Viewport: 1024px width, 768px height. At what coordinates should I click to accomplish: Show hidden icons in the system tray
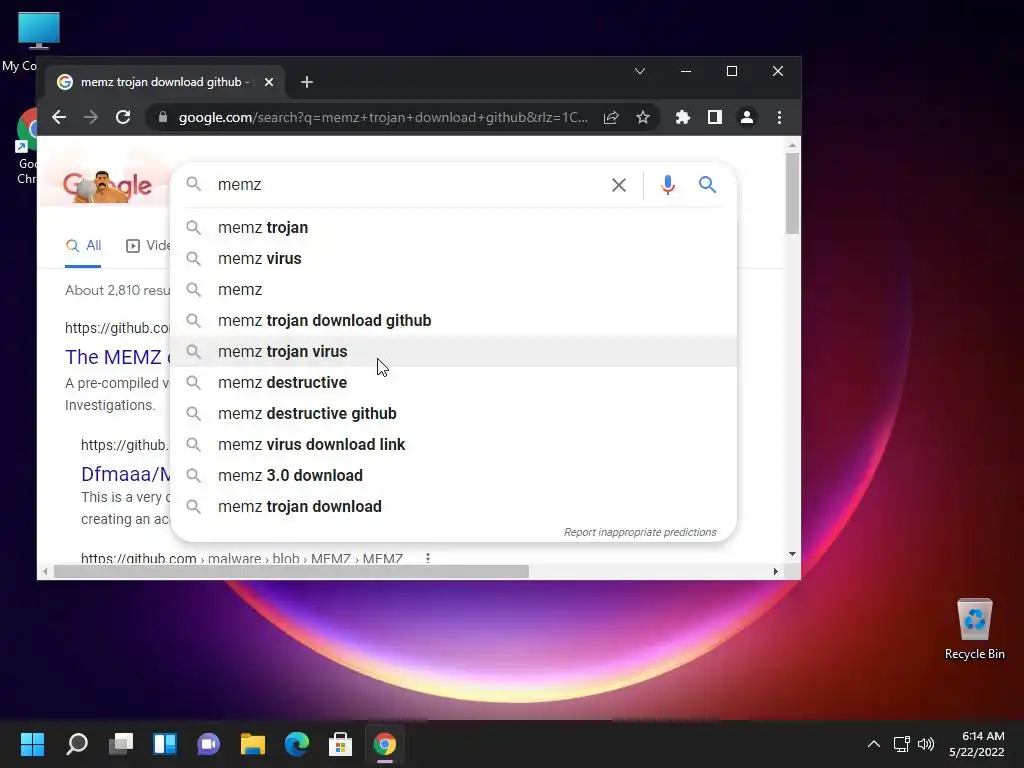click(x=874, y=744)
